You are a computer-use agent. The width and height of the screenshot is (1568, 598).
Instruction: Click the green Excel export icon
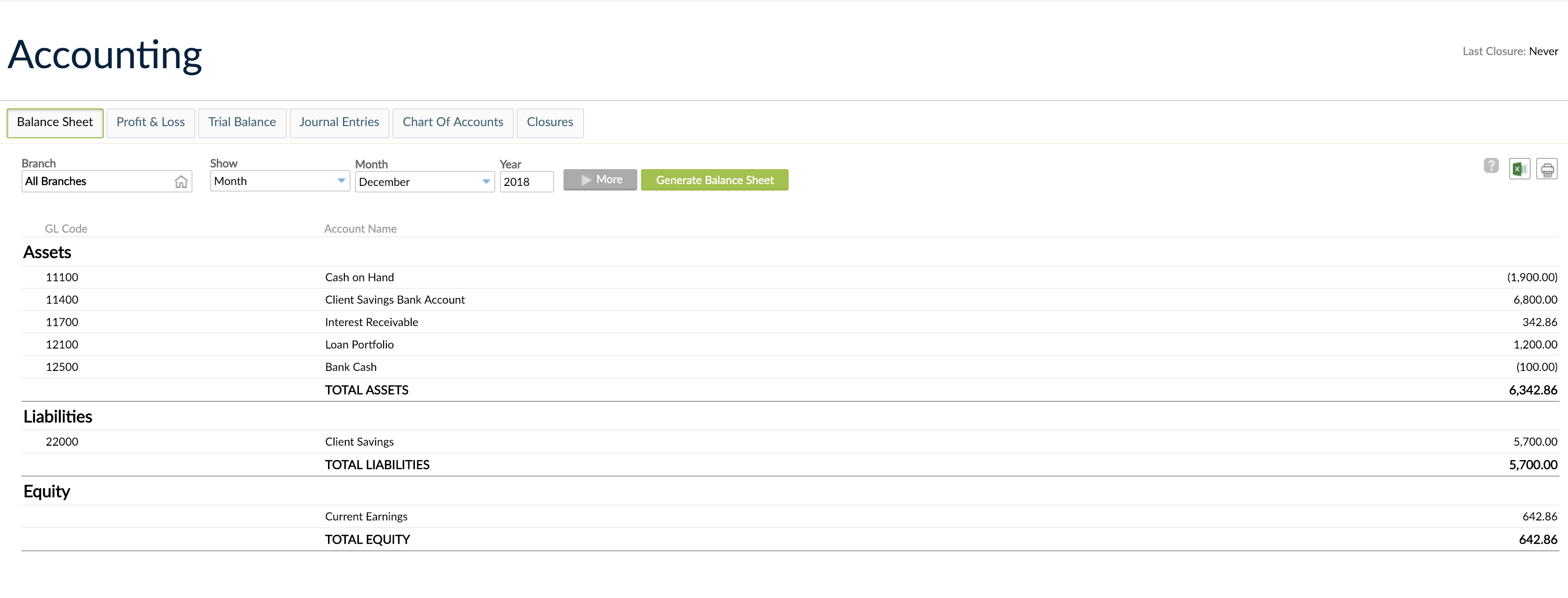1519,169
